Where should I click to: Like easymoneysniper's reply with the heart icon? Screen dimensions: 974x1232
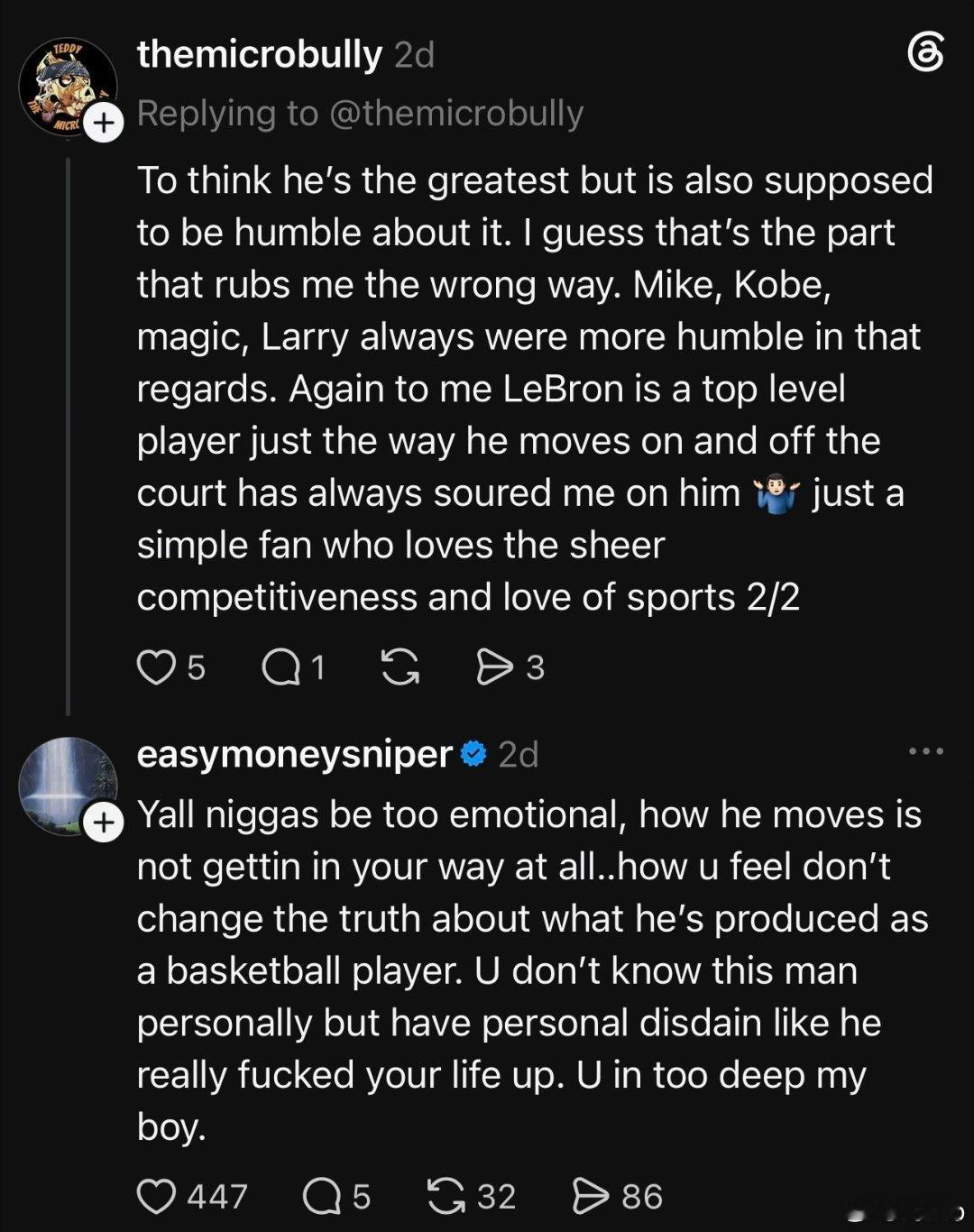156,1197
